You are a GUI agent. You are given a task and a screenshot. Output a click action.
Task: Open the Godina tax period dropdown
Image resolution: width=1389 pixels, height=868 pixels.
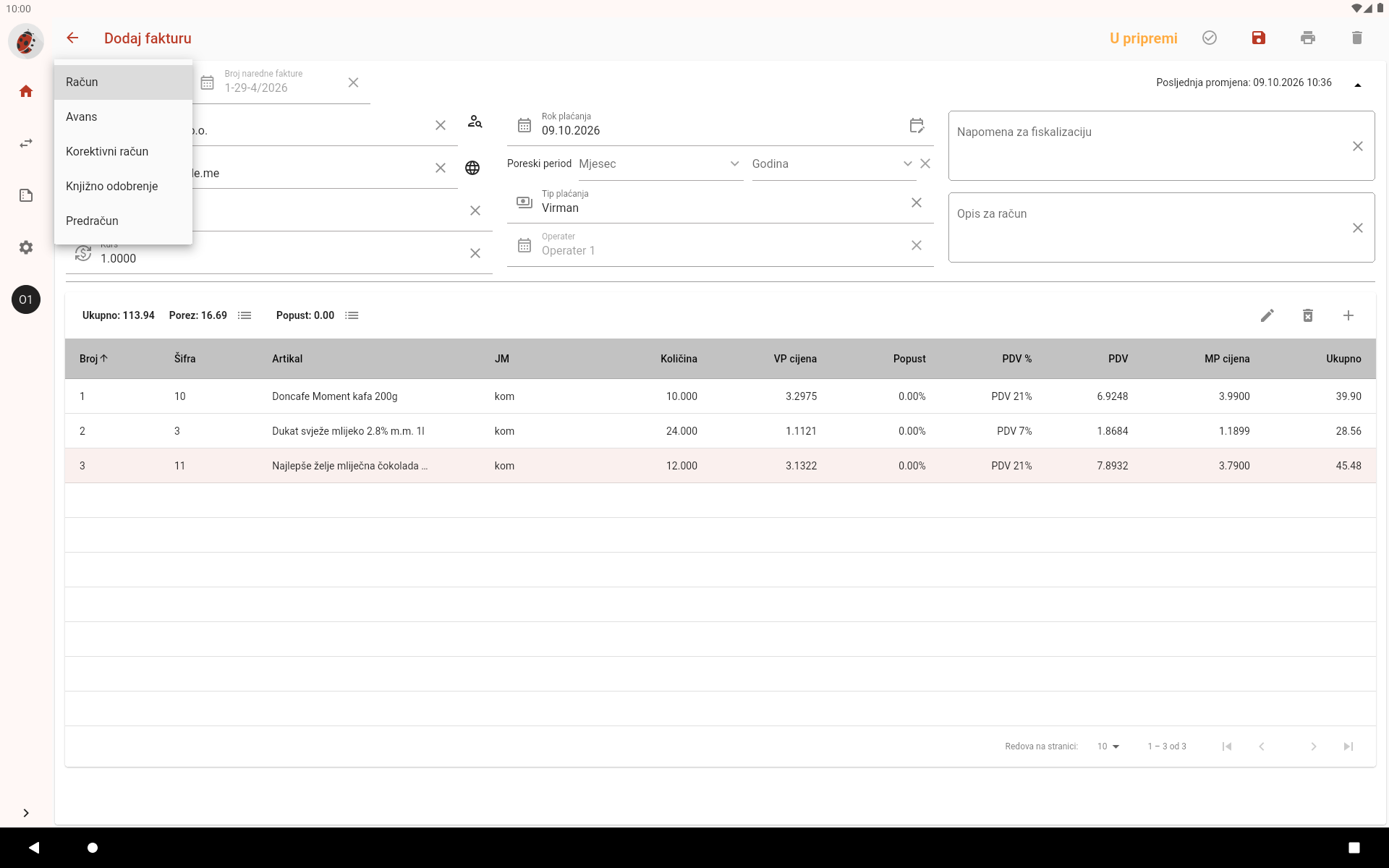coord(833,164)
